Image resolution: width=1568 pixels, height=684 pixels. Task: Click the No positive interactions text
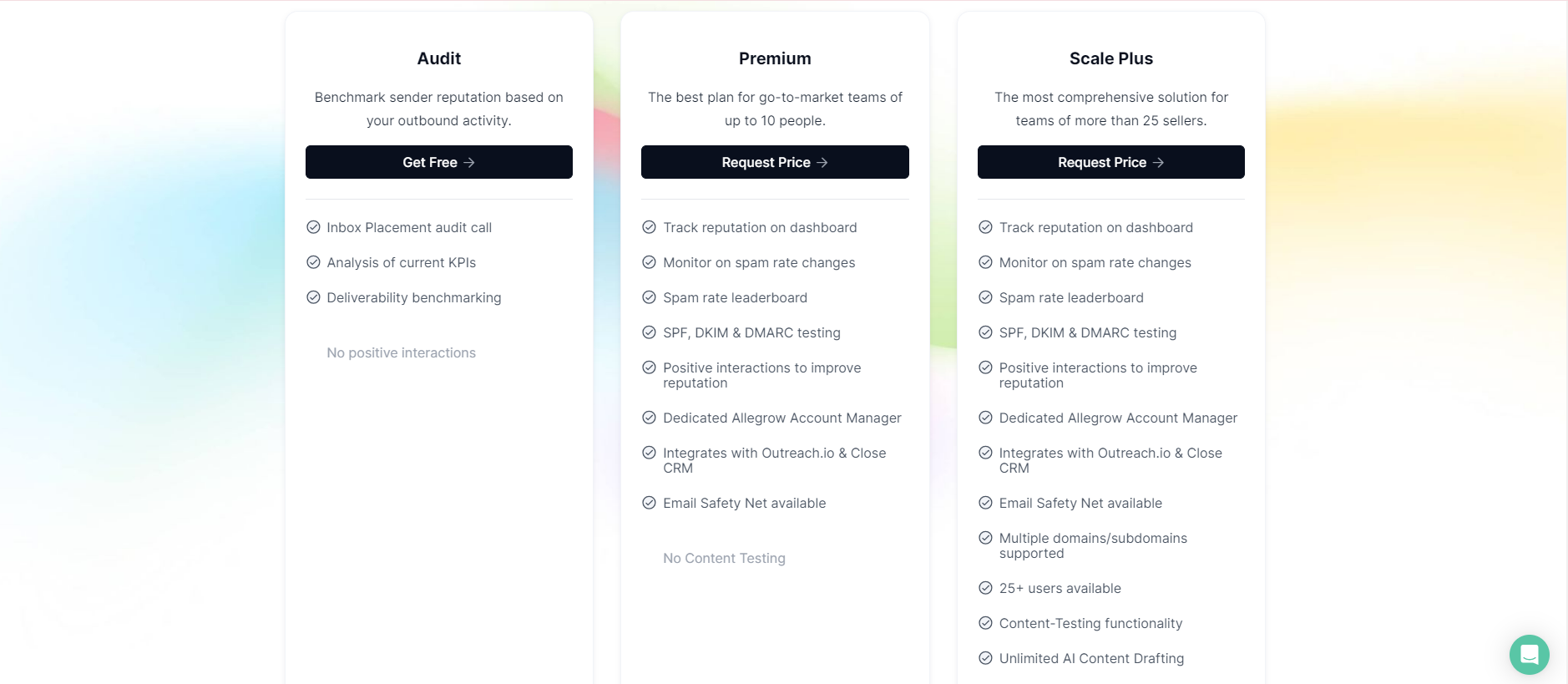click(401, 353)
